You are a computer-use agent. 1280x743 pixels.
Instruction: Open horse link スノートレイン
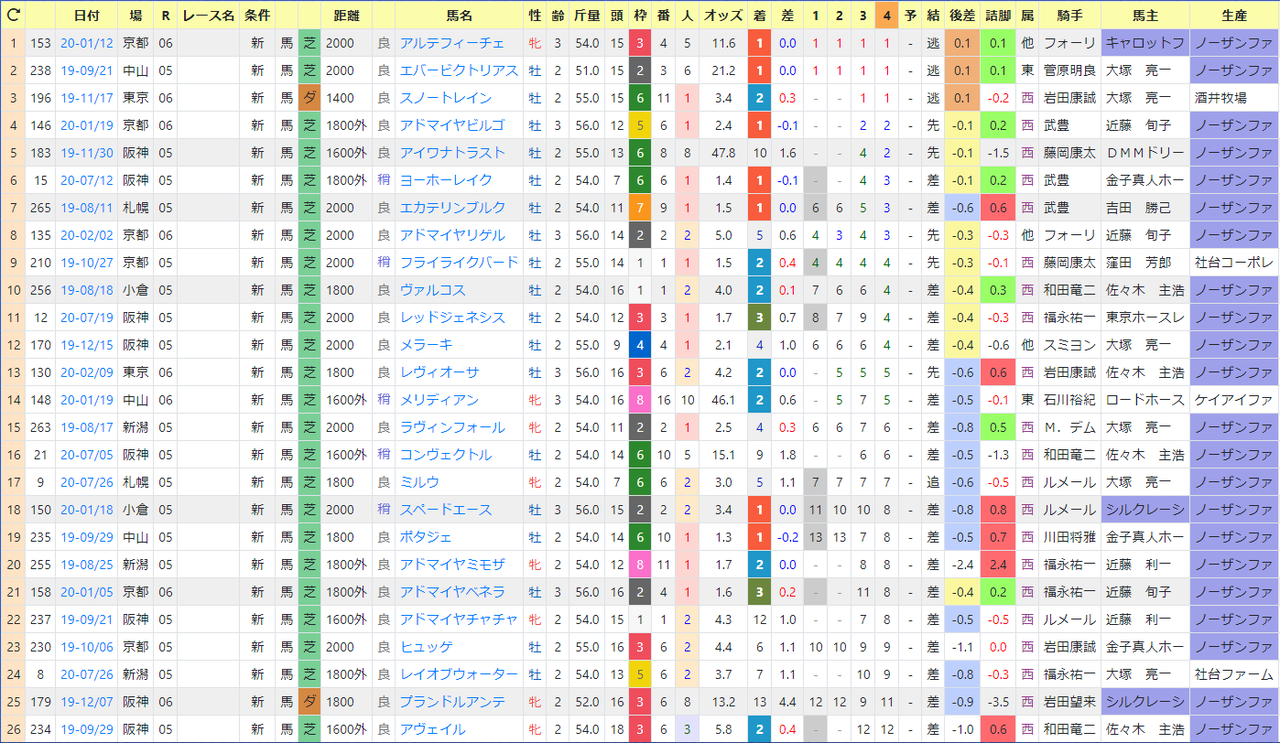pos(446,98)
